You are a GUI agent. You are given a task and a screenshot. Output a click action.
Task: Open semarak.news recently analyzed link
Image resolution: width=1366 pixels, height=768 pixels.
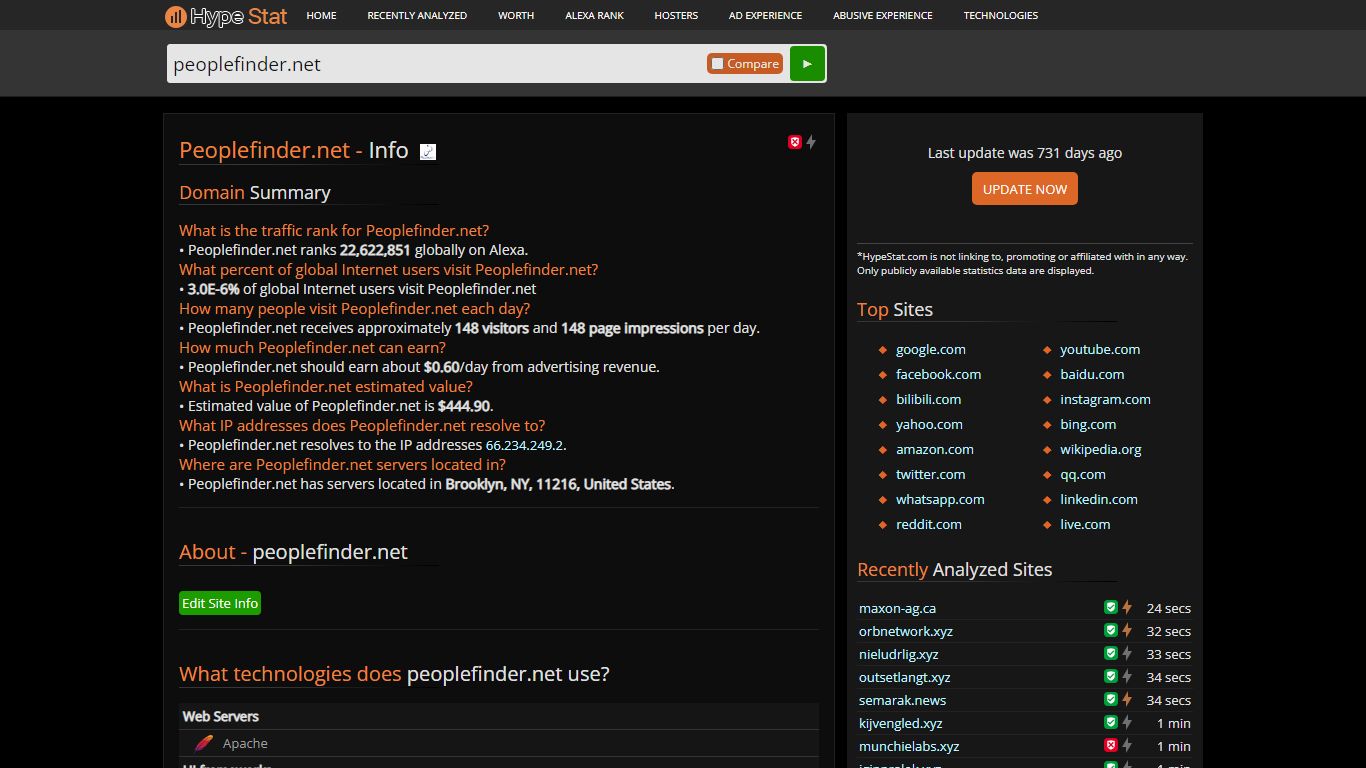coord(902,700)
